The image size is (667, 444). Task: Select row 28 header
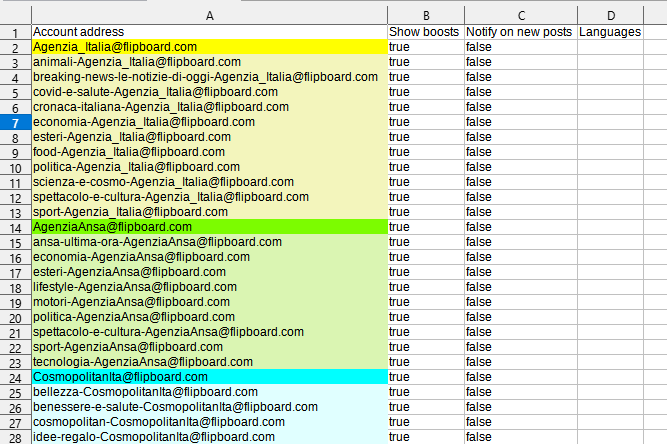coord(15,437)
